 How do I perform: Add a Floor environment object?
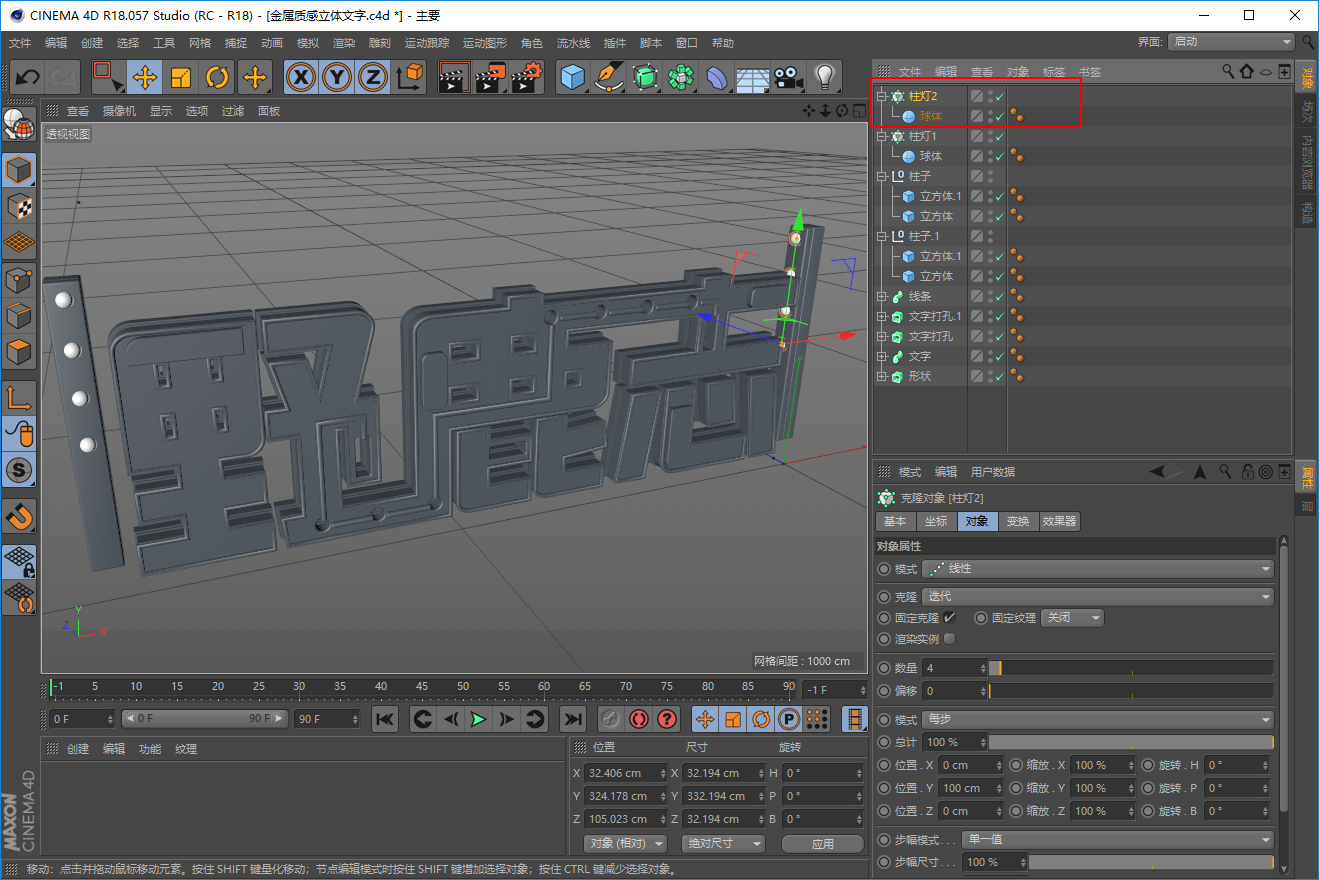(x=753, y=77)
